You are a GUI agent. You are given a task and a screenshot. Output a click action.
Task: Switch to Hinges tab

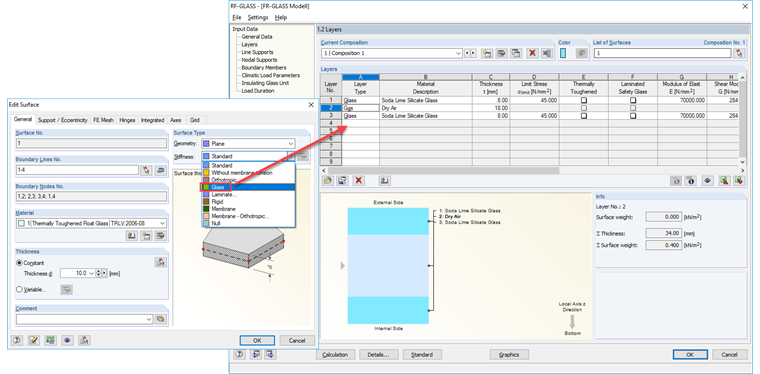pos(127,120)
